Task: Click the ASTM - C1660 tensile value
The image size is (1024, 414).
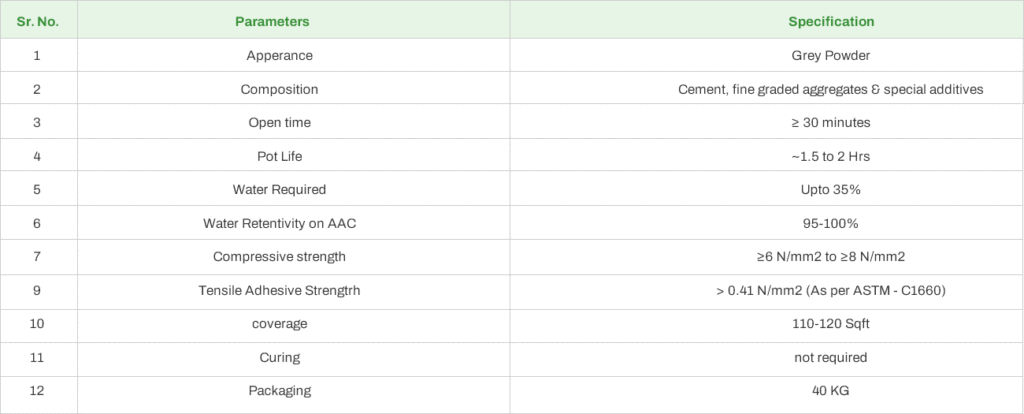Action: 830,291
